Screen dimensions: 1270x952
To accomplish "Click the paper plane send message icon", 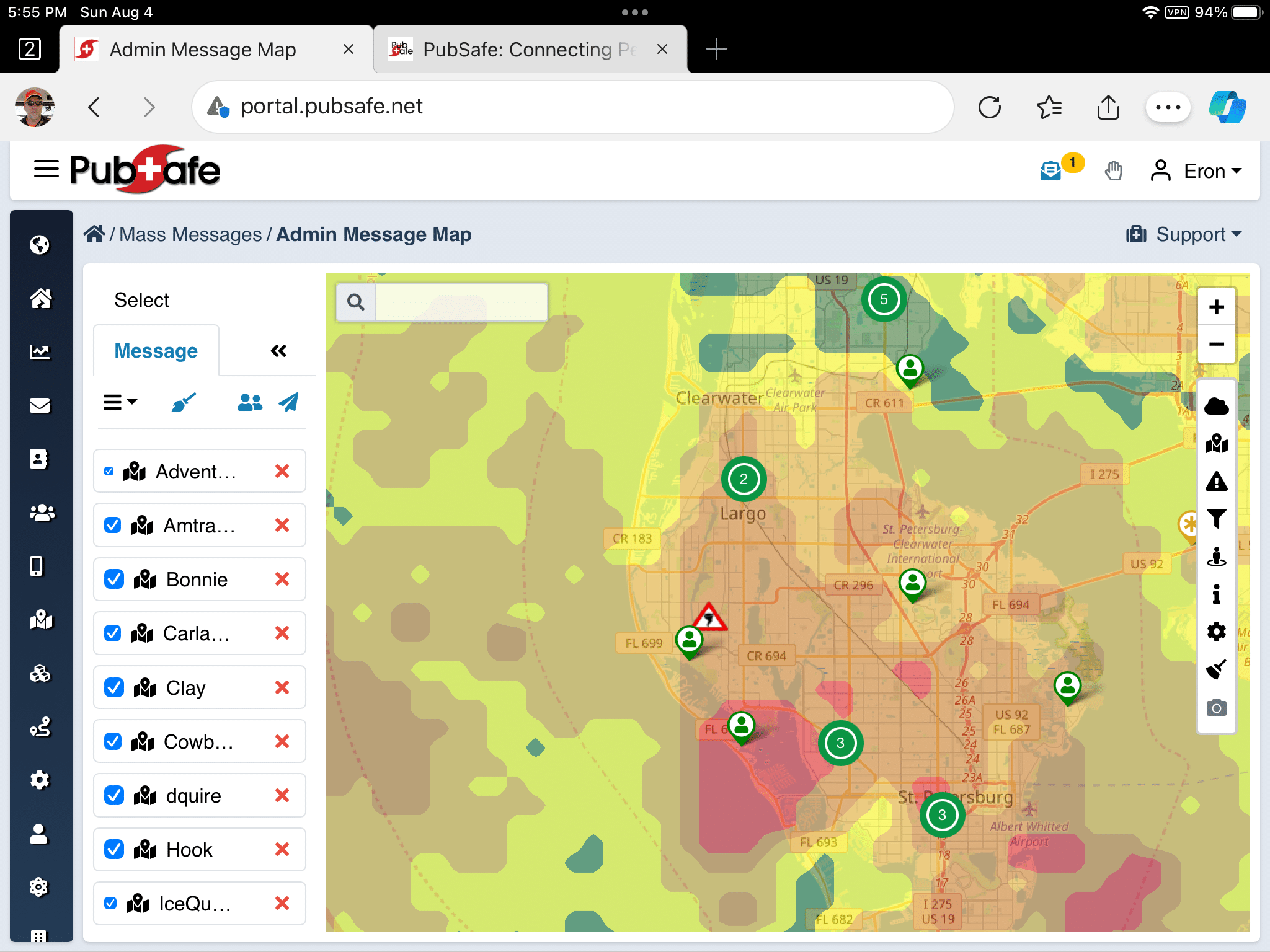I will [288, 403].
